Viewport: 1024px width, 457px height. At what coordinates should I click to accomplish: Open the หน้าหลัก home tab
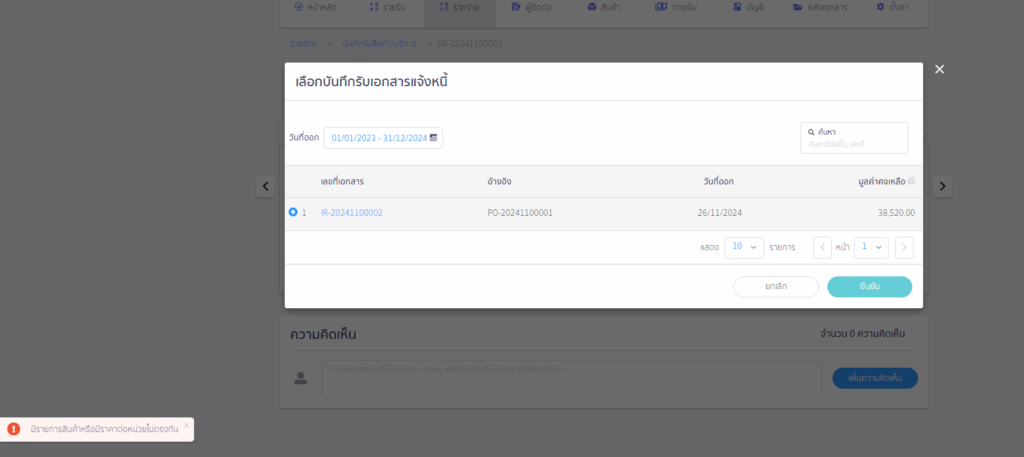click(316, 7)
